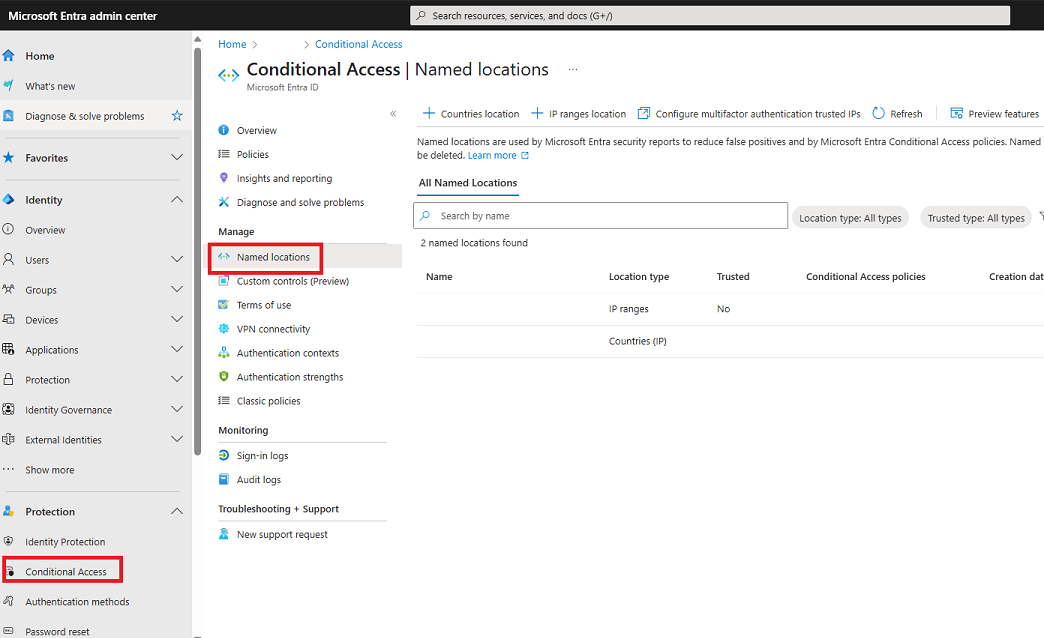The height and width of the screenshot is (638, 1044).
Task: Click the VPN connectivity gear icon
Action: (224, 328)
